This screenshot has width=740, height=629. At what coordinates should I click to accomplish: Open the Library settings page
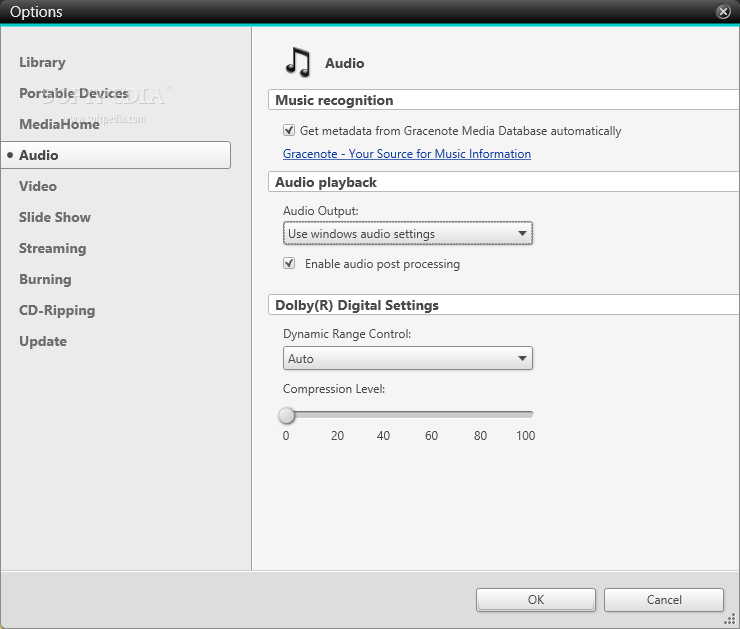click(x=42, y=62)
